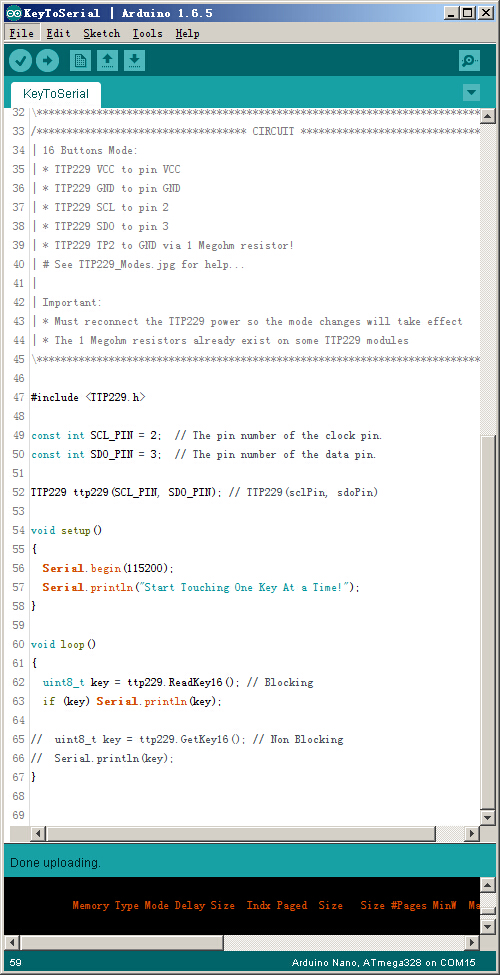500x975 pixels.
Task: Click the editor horizontal scrollbar right arrow
Action: pyautogui.click(x=472, y=834)
